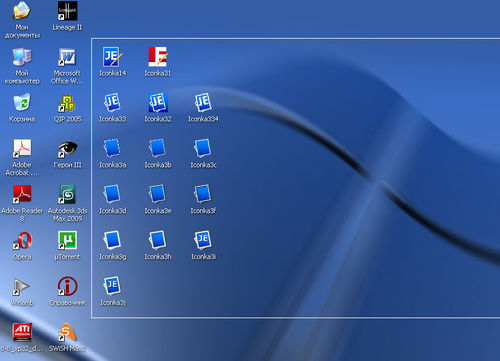Click the Autodesk 3ds Max 2009 icon
This screenshot has width=500, height=361.
pos(67,194)
